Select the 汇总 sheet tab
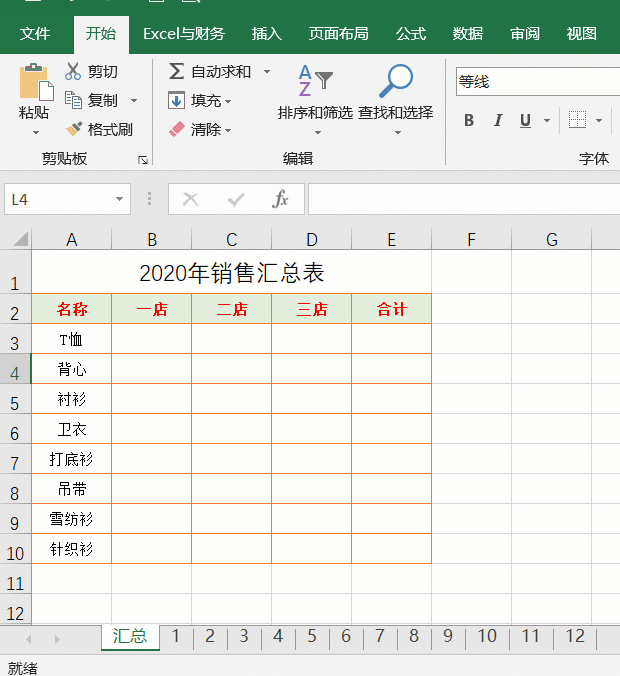Image resolution: width=620 pixels, height=676 pixels. coord(130,636)
